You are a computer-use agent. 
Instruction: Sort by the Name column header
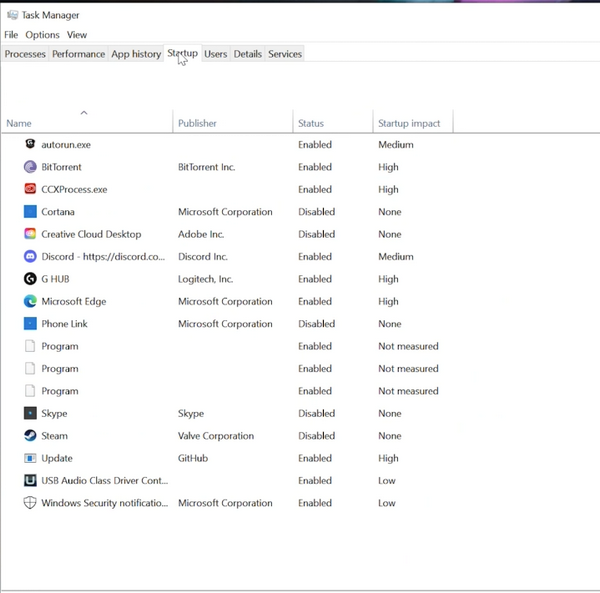click(x=19, y=123)
